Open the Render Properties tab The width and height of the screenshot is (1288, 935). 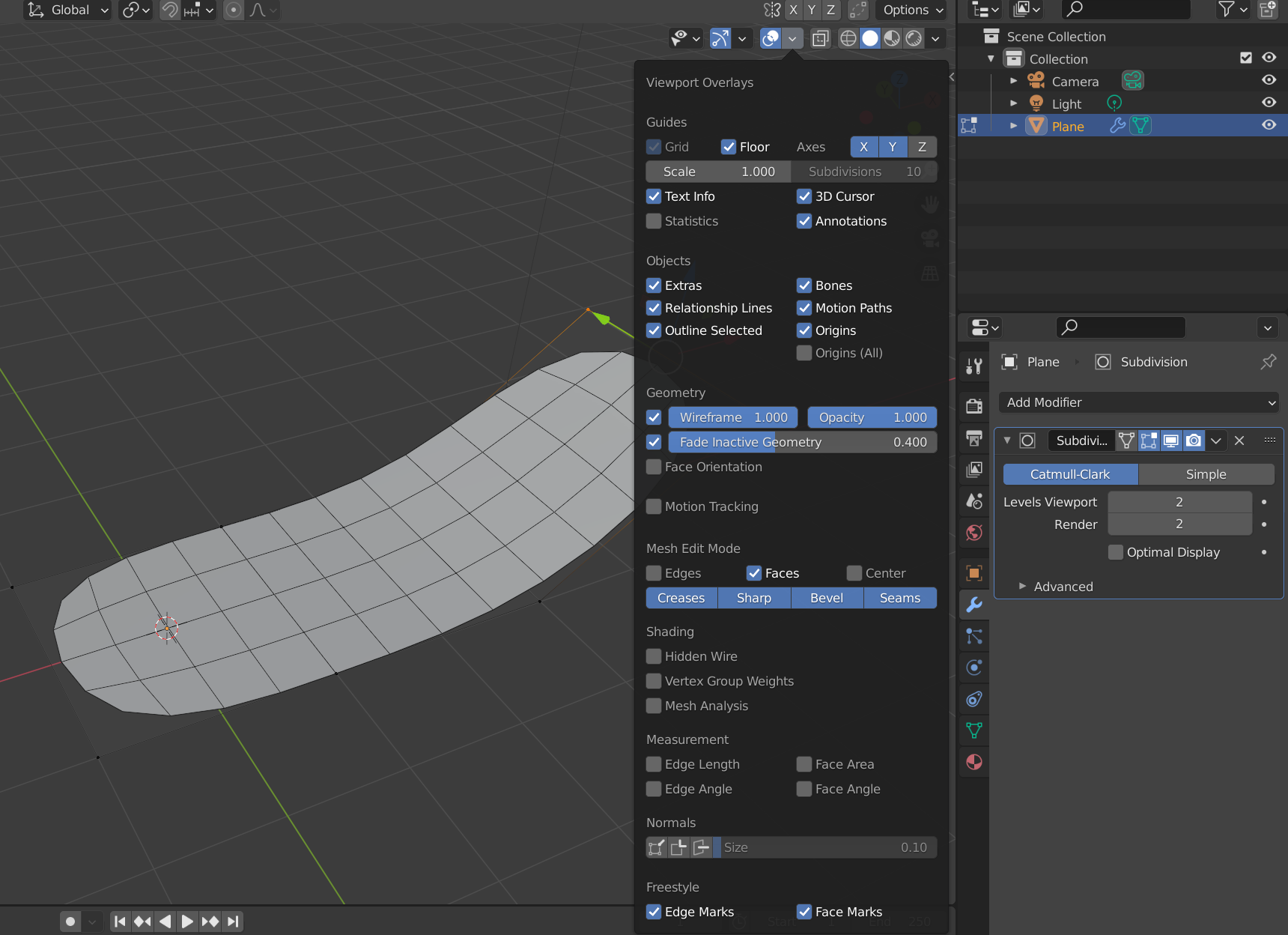974,406
